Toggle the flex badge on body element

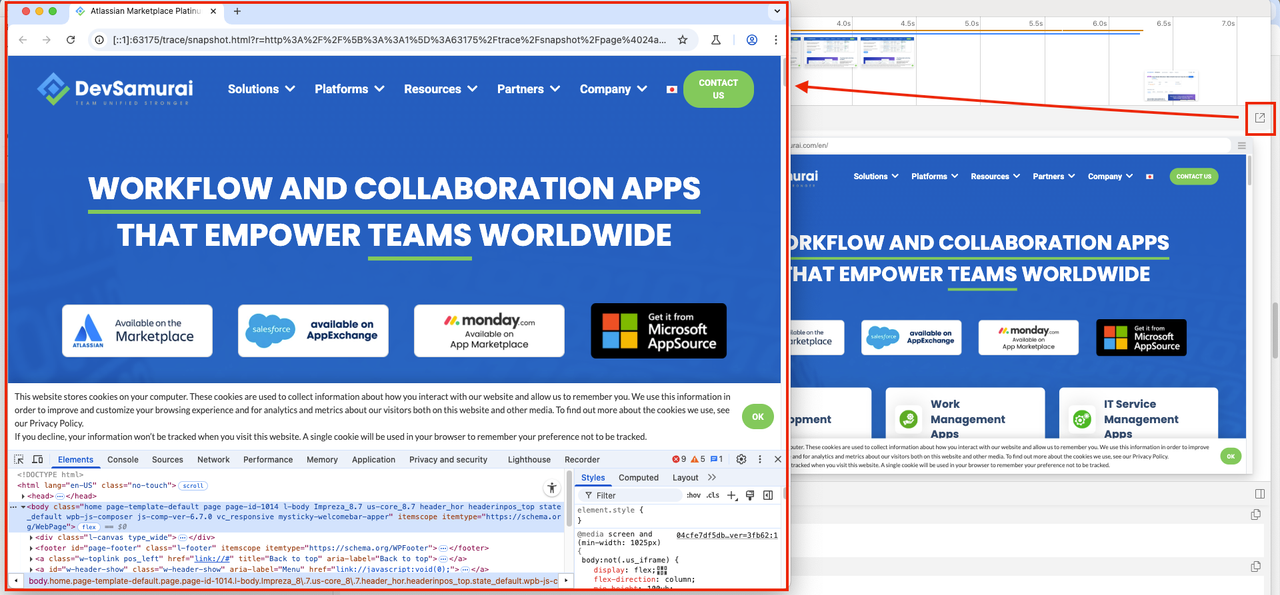coord(88,526)
